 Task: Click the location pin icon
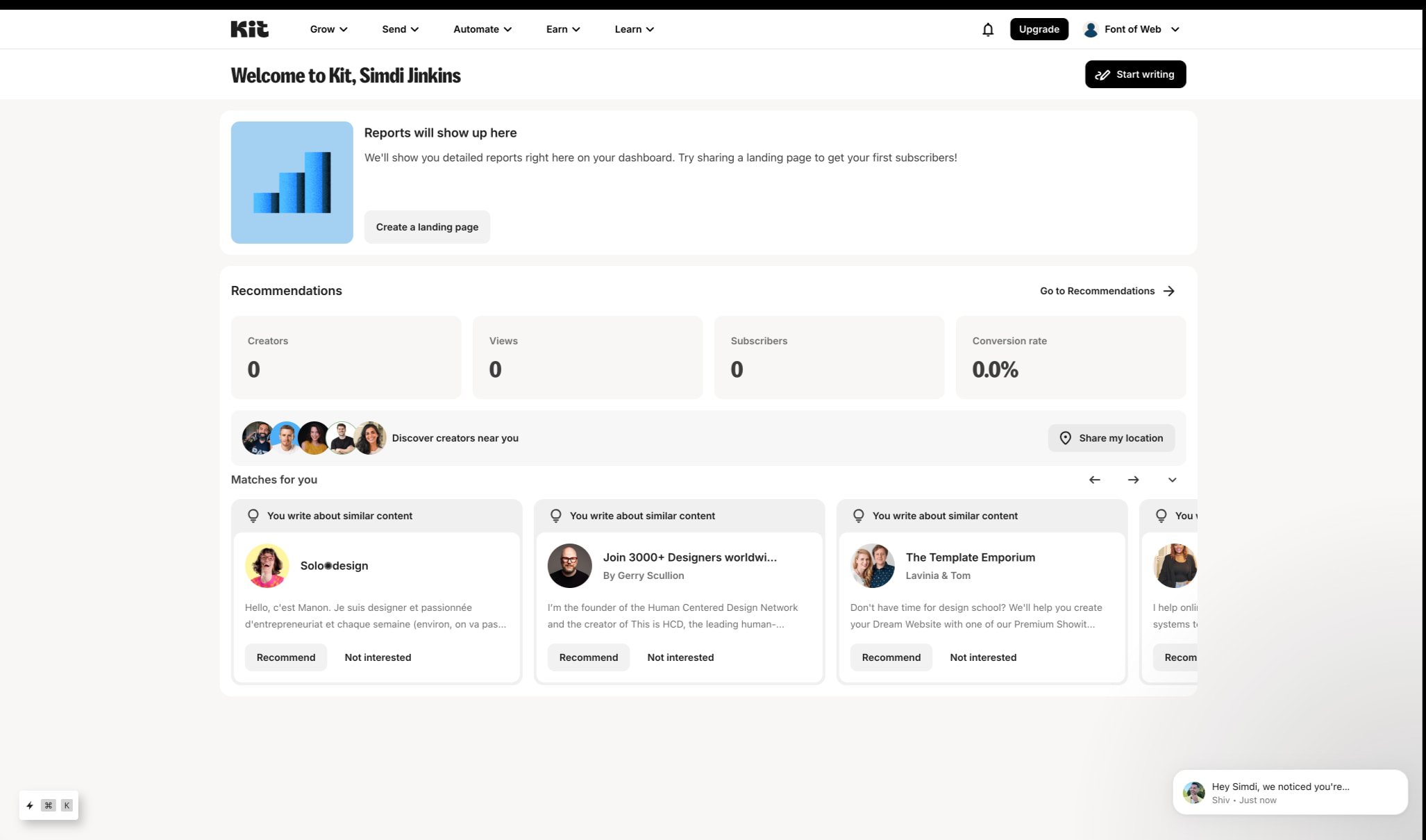click(x=1065, y=438)
